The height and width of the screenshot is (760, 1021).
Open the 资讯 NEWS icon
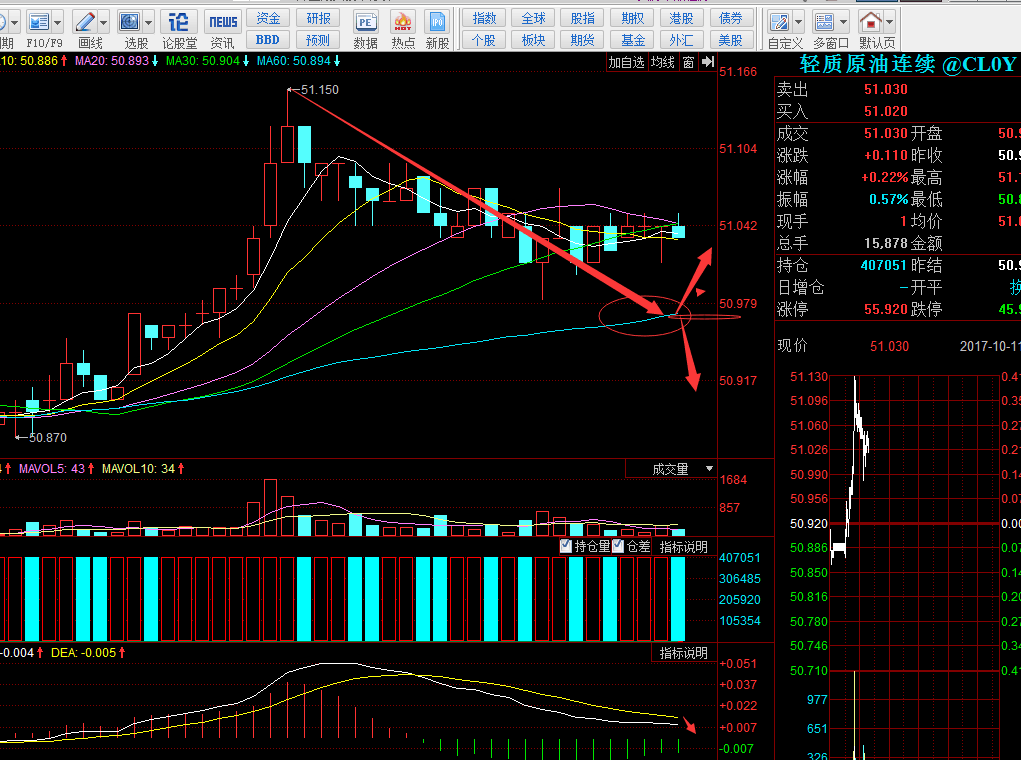pyautogui.click(x=222, y=21)
